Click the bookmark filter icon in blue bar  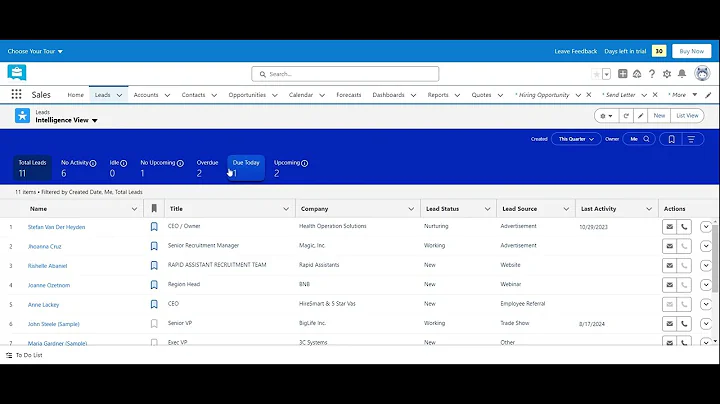[x=671, y=139]
